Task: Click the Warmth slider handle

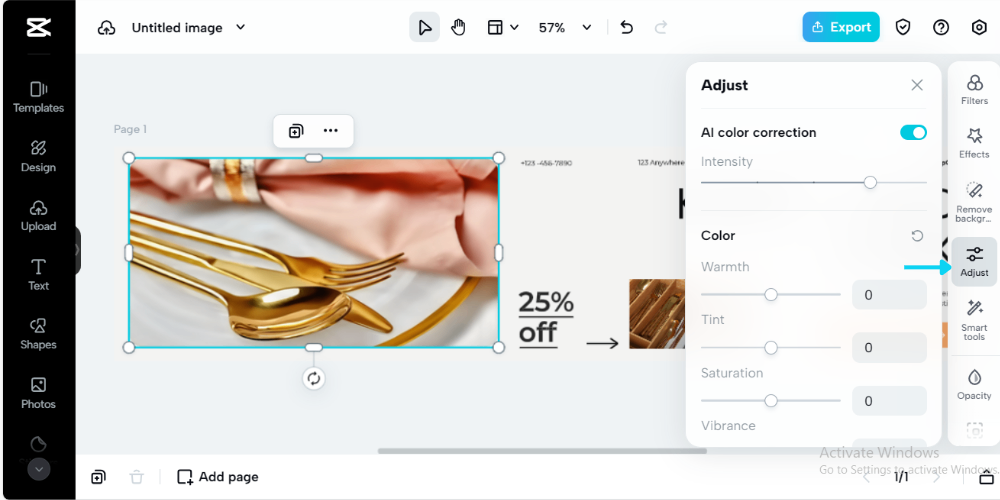Action: coord(771,295)
